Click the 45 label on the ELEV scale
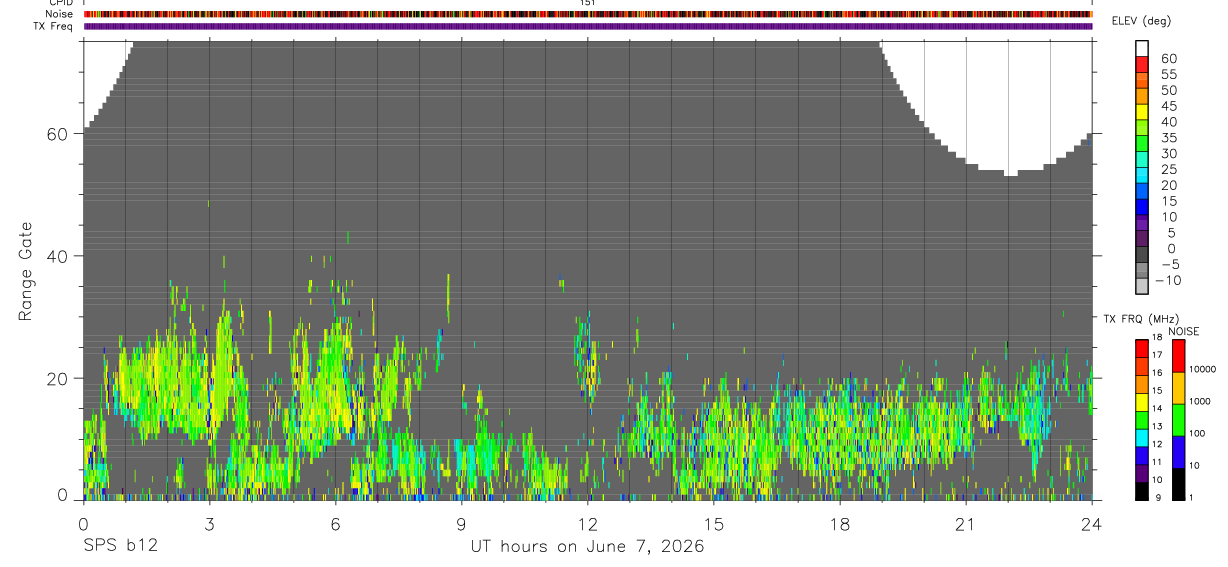Viewport: 1228px width, 567px height. click(x=1169, y=106)
